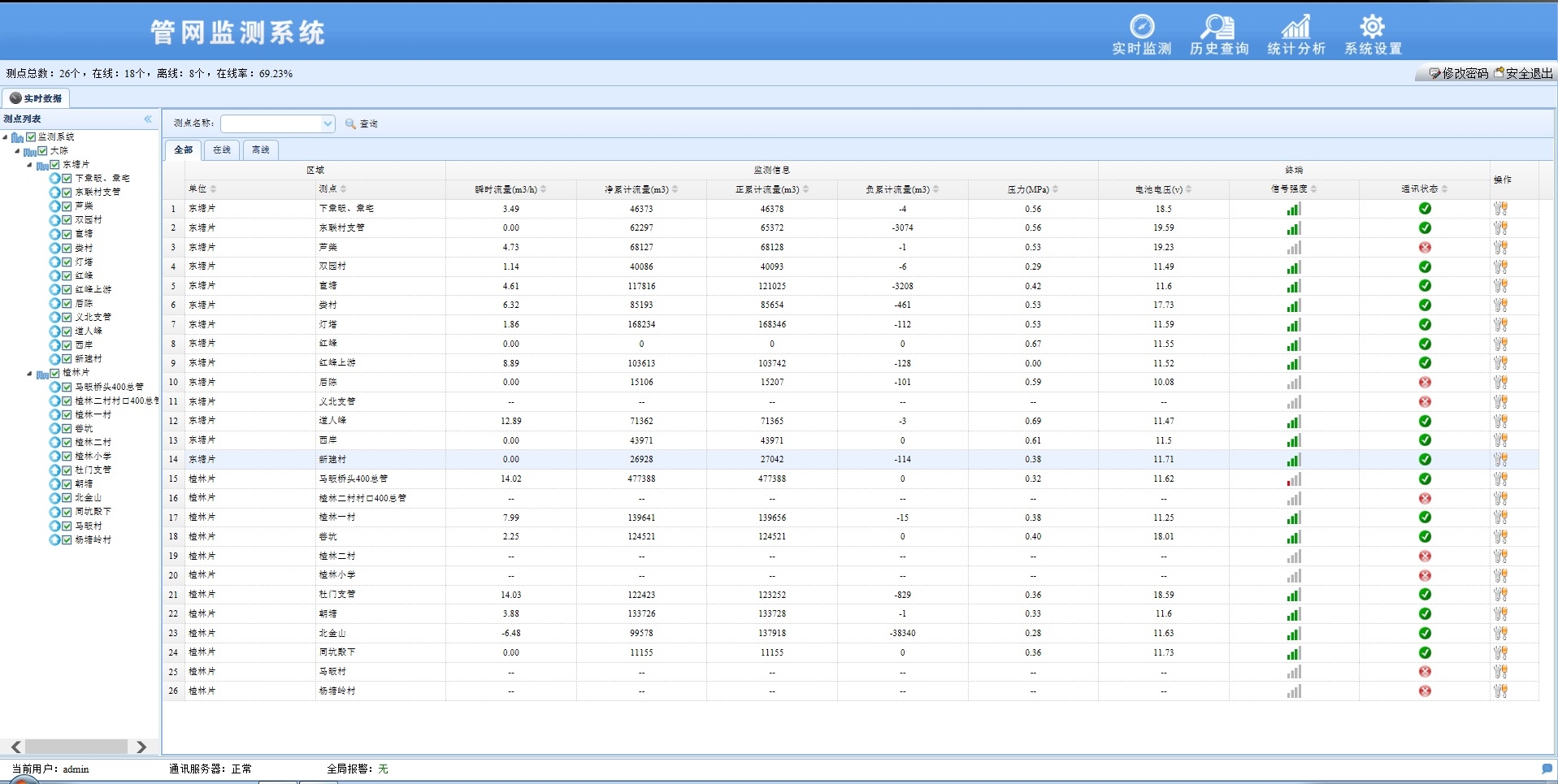Click the red status icon in row 16
The width and height of the screenshot is (1558, 784).
point(1425,498)
